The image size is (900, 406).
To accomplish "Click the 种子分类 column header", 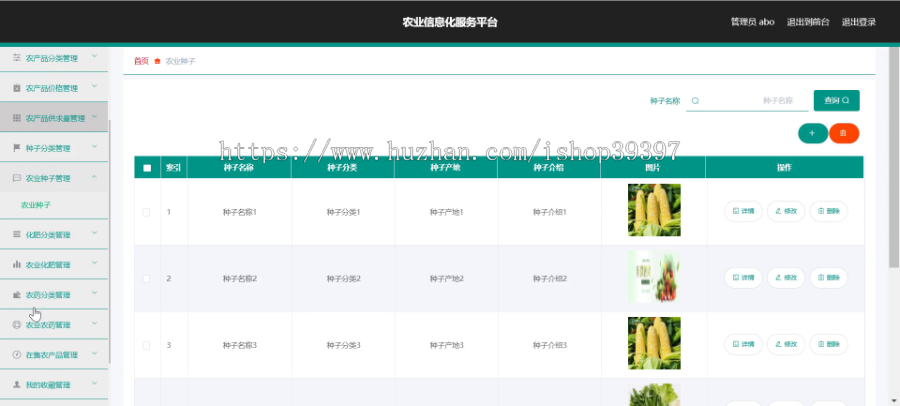I will point(343,168).
